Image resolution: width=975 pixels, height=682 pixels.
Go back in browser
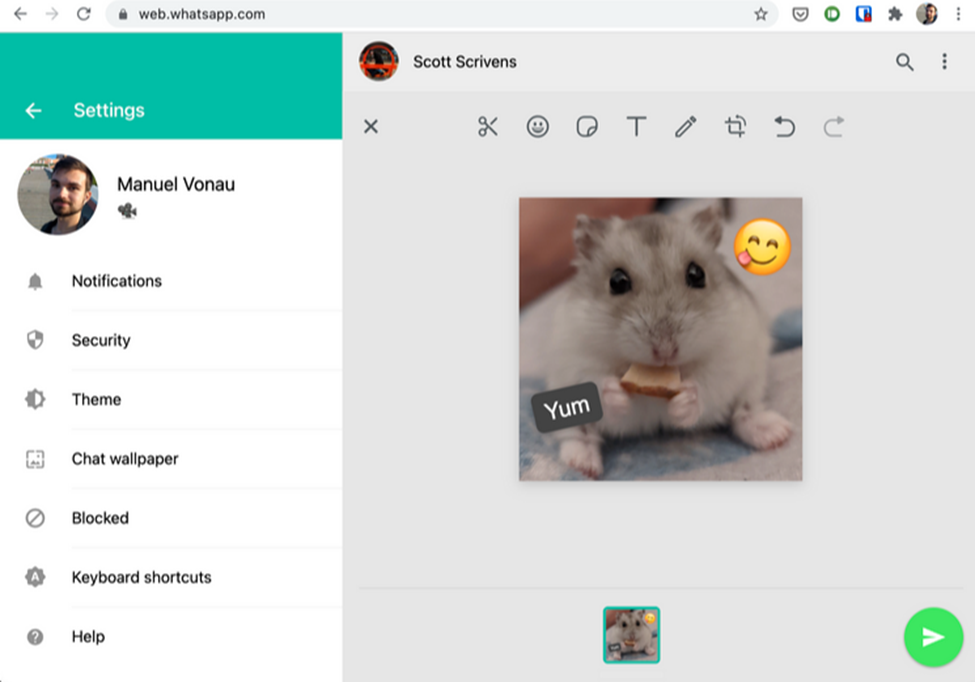click(21, 14)
